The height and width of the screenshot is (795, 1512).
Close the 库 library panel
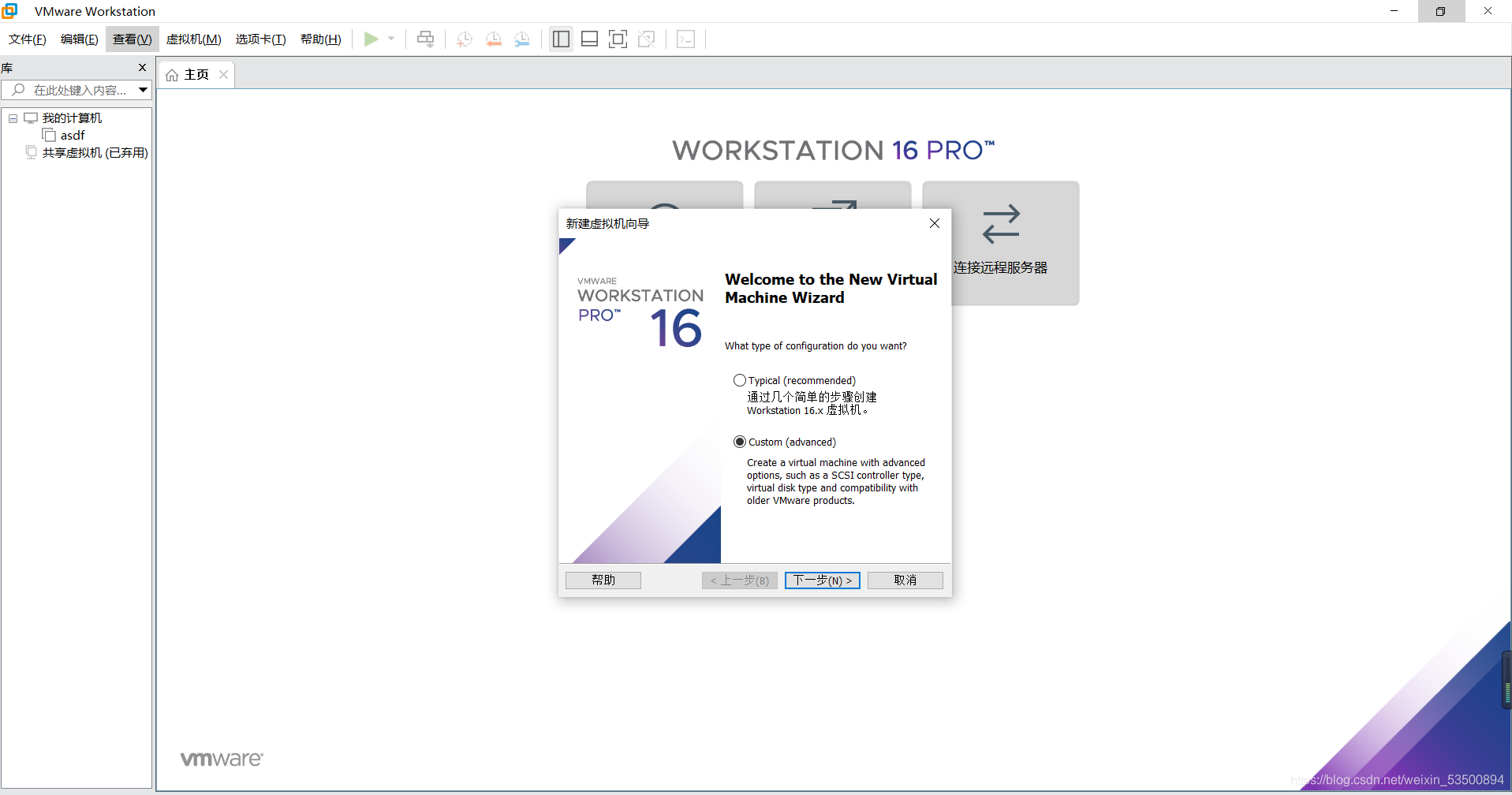[x=143, y=67]
